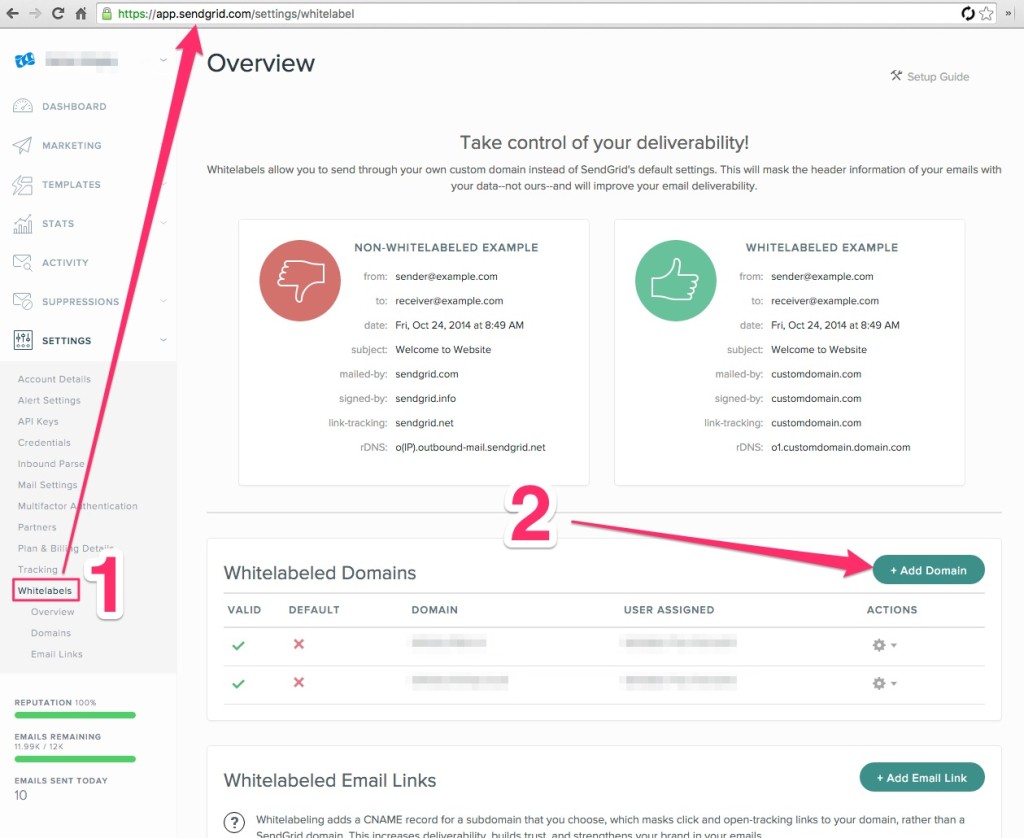Click the red thumbs-down circle icon
The width and height of the screenshot is (1024, 838).
[300, 280]
